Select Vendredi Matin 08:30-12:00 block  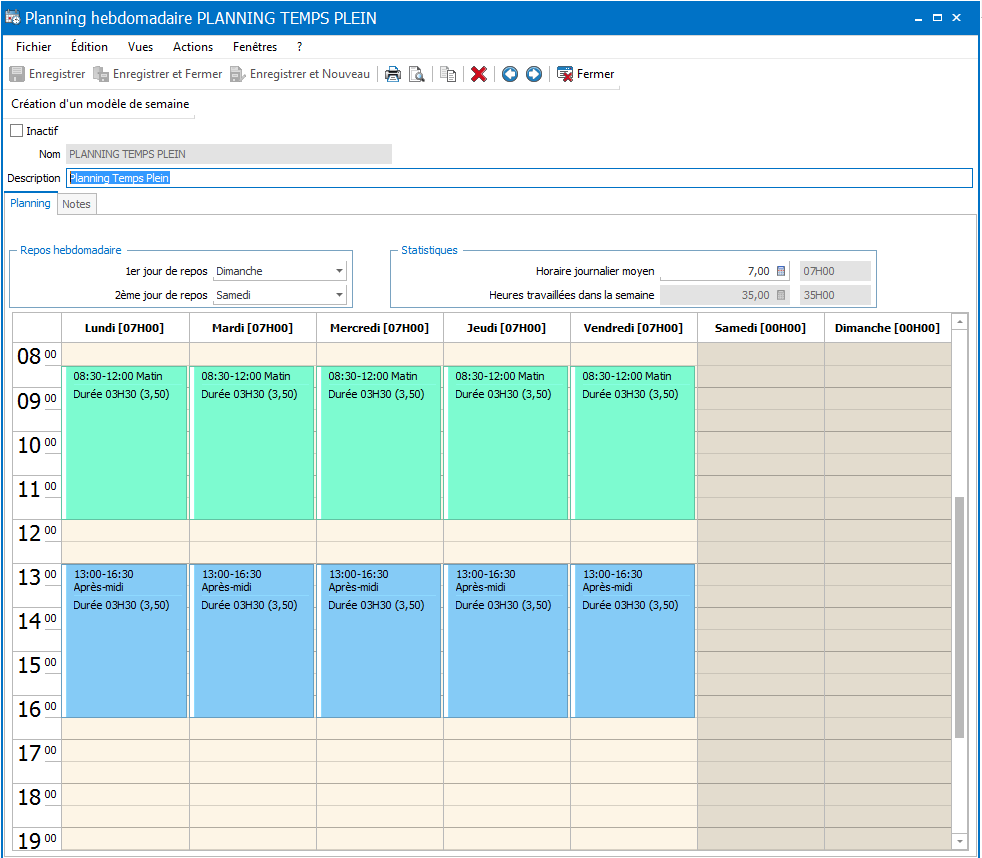tap(634, 443)
